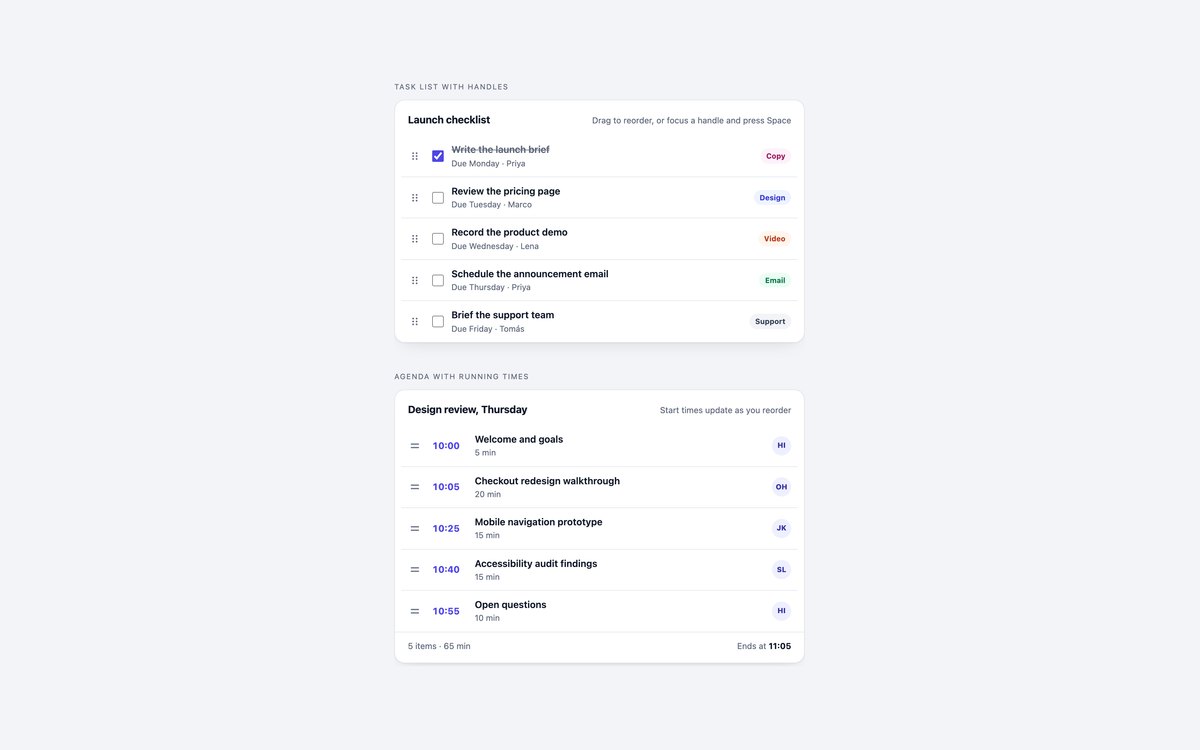Click the Email tag badge

pos(775,280)
